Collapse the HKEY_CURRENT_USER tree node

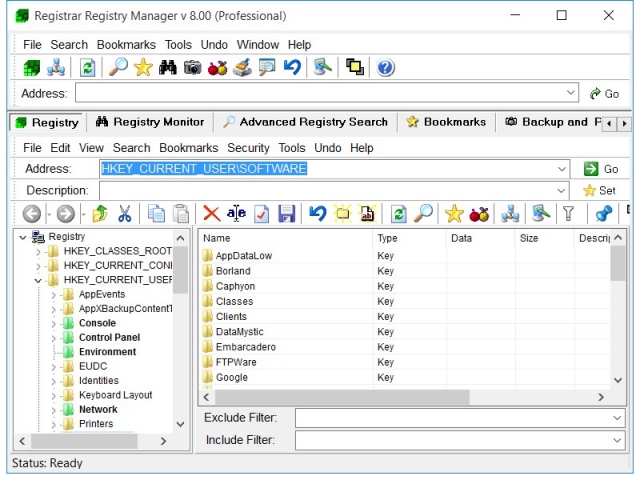click(x=38, y=280)
